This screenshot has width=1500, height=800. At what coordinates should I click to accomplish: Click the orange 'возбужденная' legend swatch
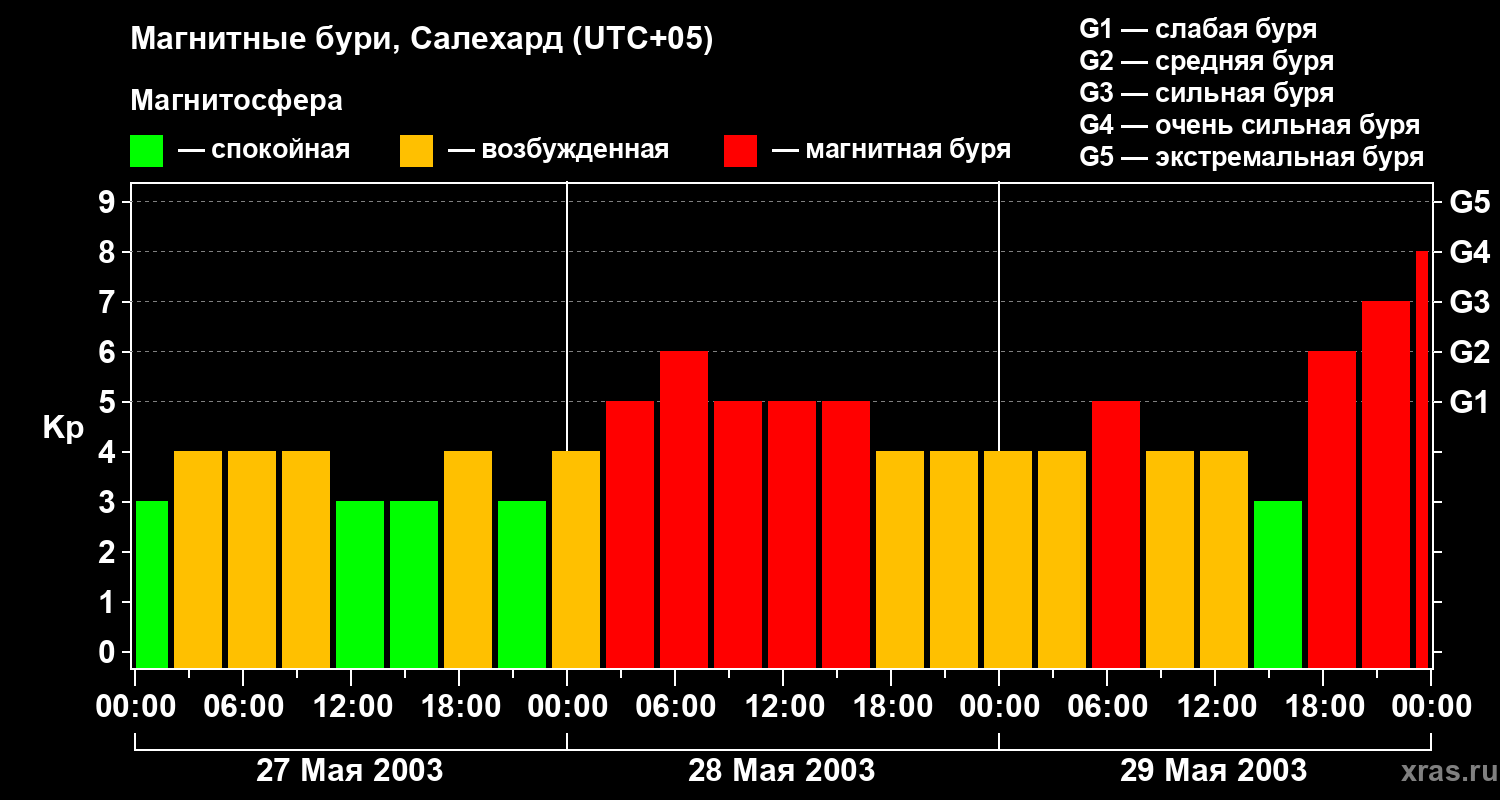[416, 151]
